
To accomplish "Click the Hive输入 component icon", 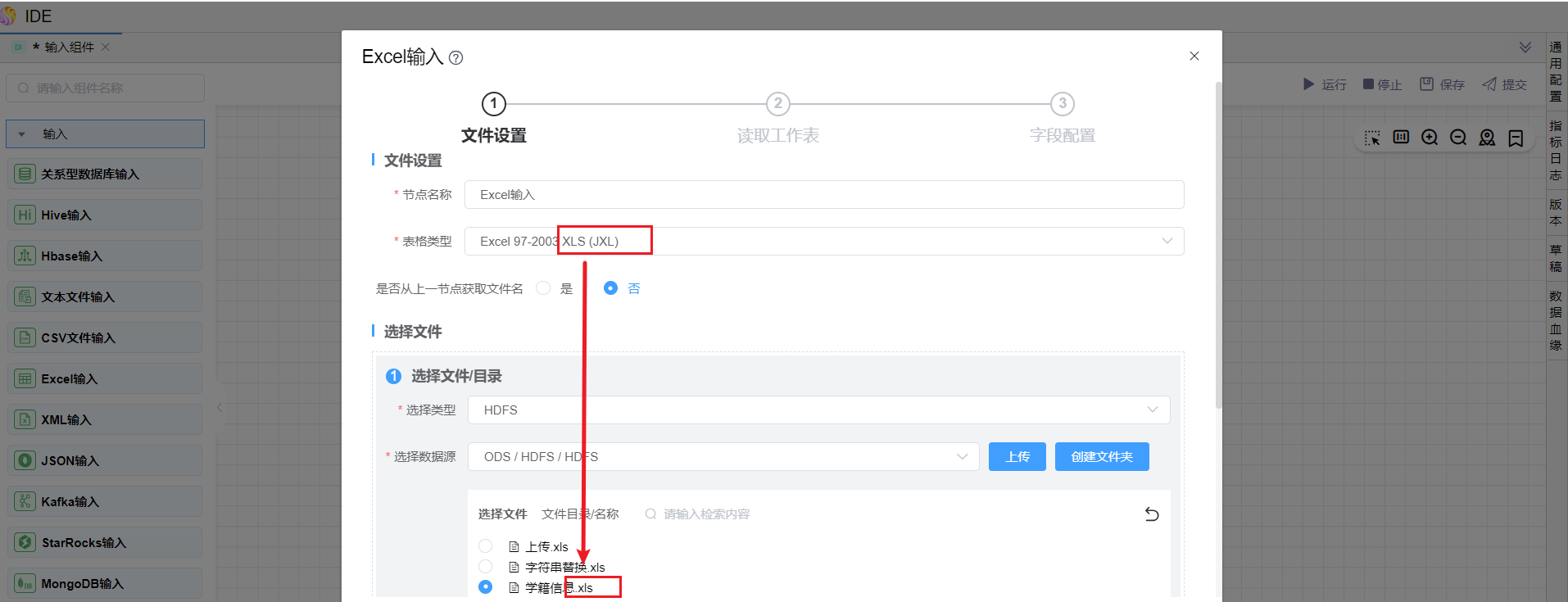I will (25, 215).
